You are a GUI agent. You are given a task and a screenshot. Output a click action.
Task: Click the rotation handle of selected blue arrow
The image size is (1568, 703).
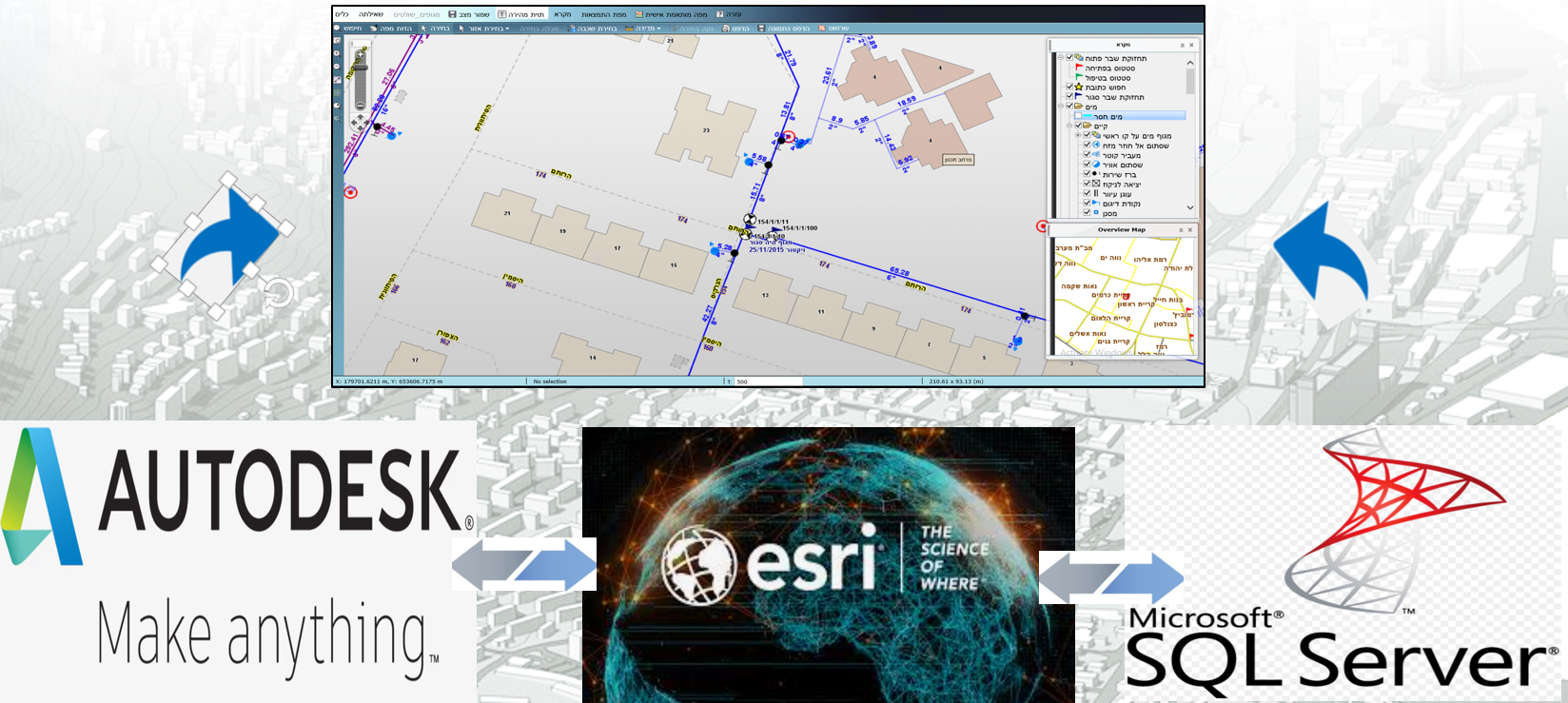(x=278, y=293)
